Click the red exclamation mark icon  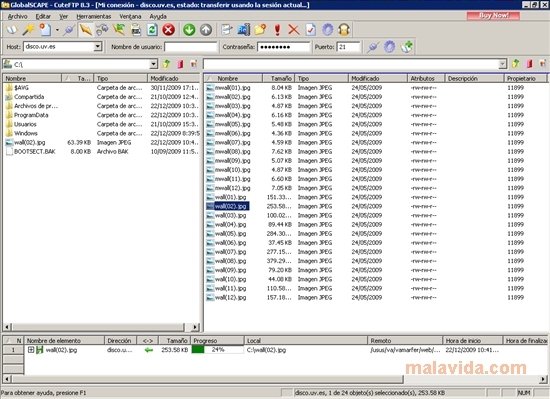point(277,30)
